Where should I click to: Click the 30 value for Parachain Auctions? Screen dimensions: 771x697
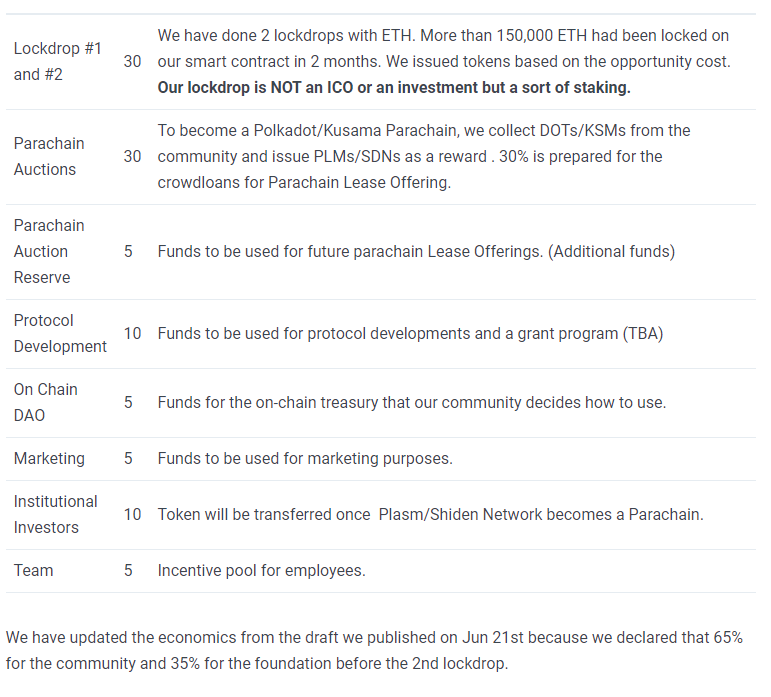tap(132, 156)
